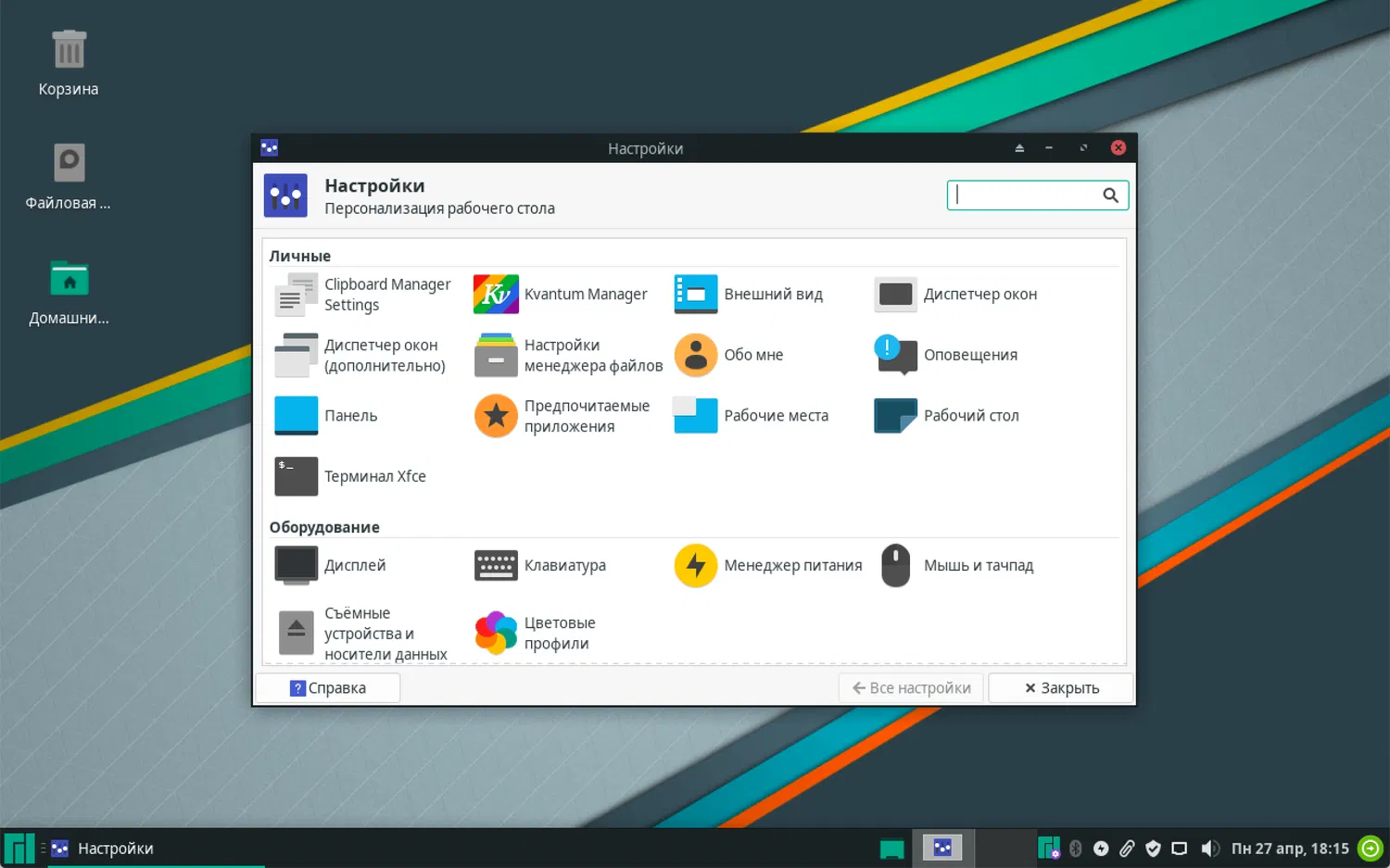Image resolution: width=1390 pixels, height=868 pixels.
Task: Open Внешний вид appearance settings
Action: point(749,295)
